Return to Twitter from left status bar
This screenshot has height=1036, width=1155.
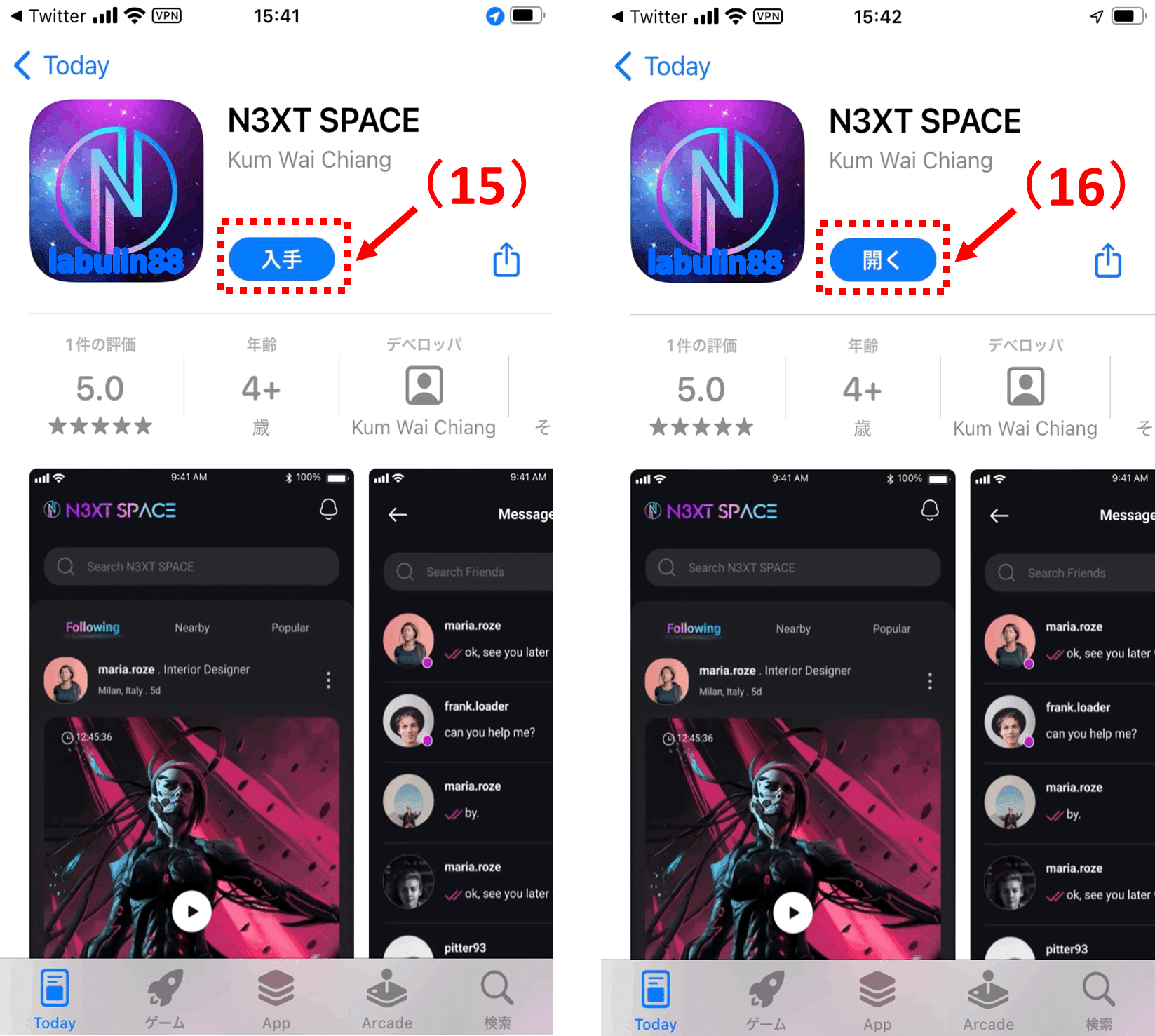tap(48, 16)
